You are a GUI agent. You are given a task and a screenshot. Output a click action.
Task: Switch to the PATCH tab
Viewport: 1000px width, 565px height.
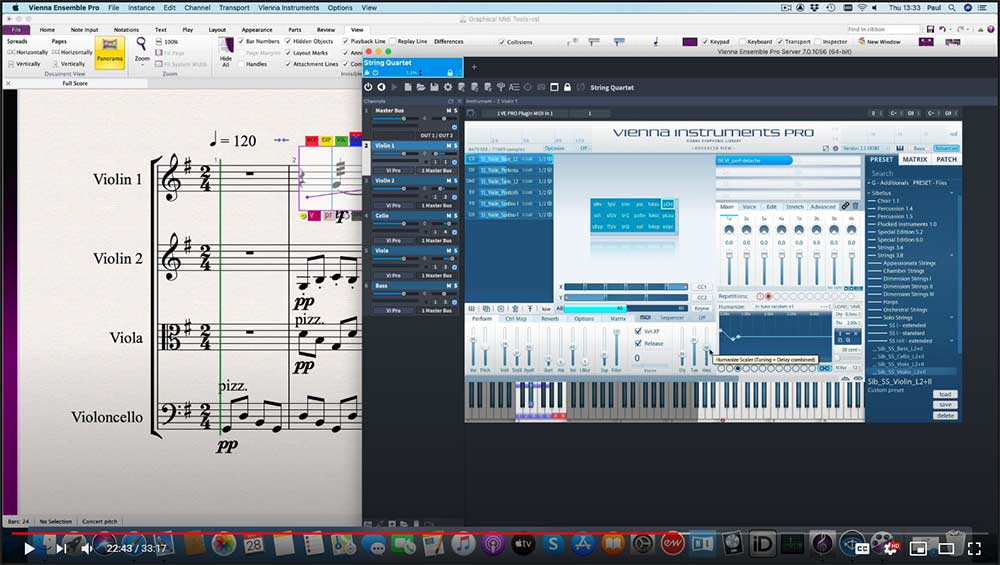(x=946, y=159)
